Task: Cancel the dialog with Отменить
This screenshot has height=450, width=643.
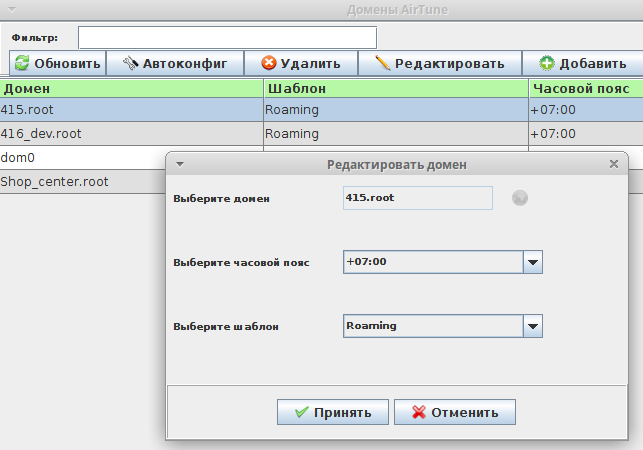Action: (455, 412)
